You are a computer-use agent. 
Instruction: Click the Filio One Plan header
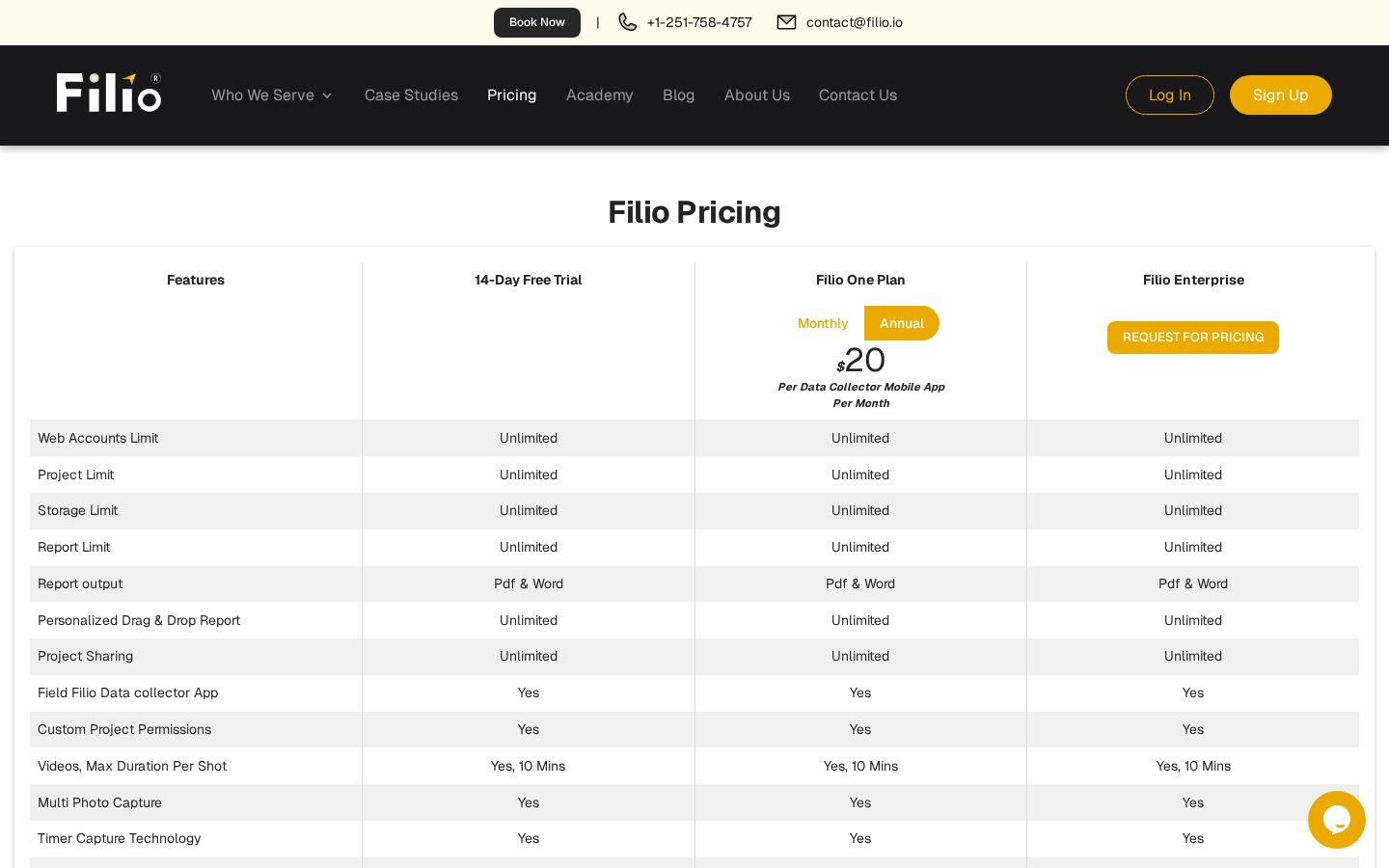pyautogui.click(x=860, y=280)
